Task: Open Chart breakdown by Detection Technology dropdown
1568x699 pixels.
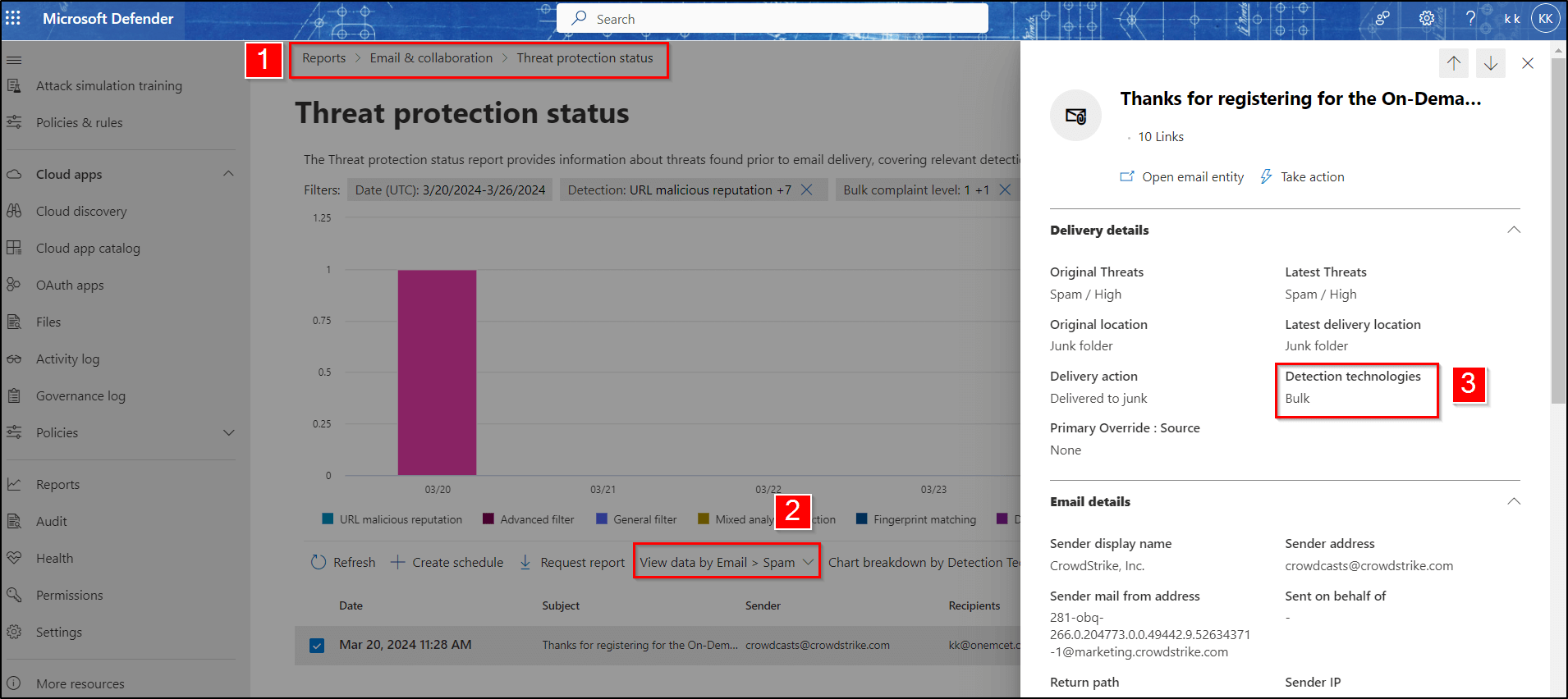Action: [x=924, y=562]
